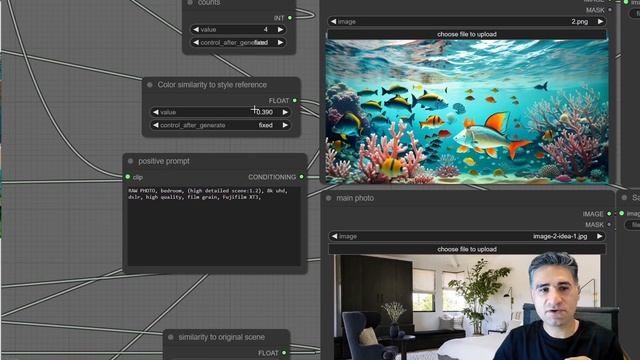This screenshot has width=640, height=360.
Task: Click choose file to upload in main photo
Action: click(x=467, y=249)
